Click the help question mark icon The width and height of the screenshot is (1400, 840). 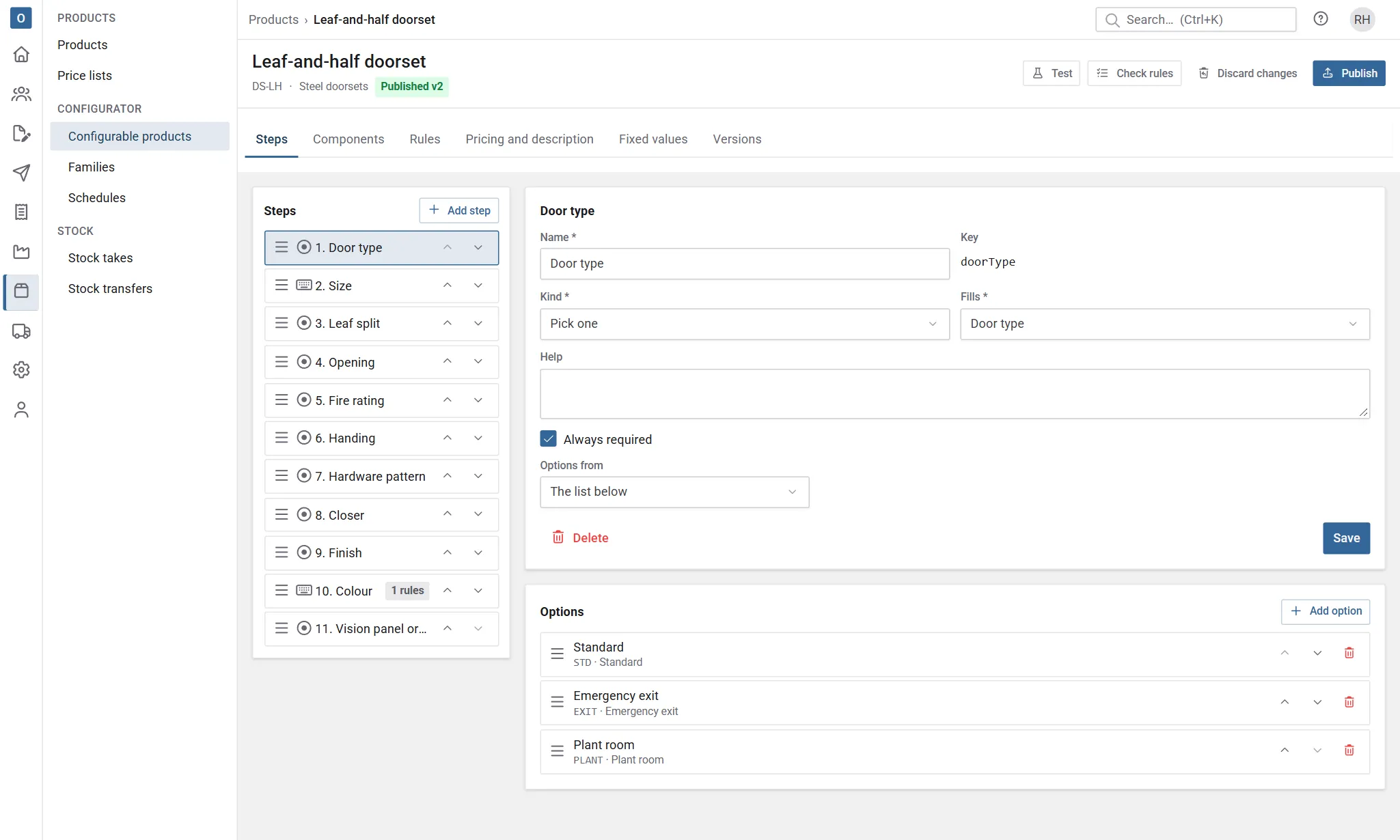[x=1321, y=19]
